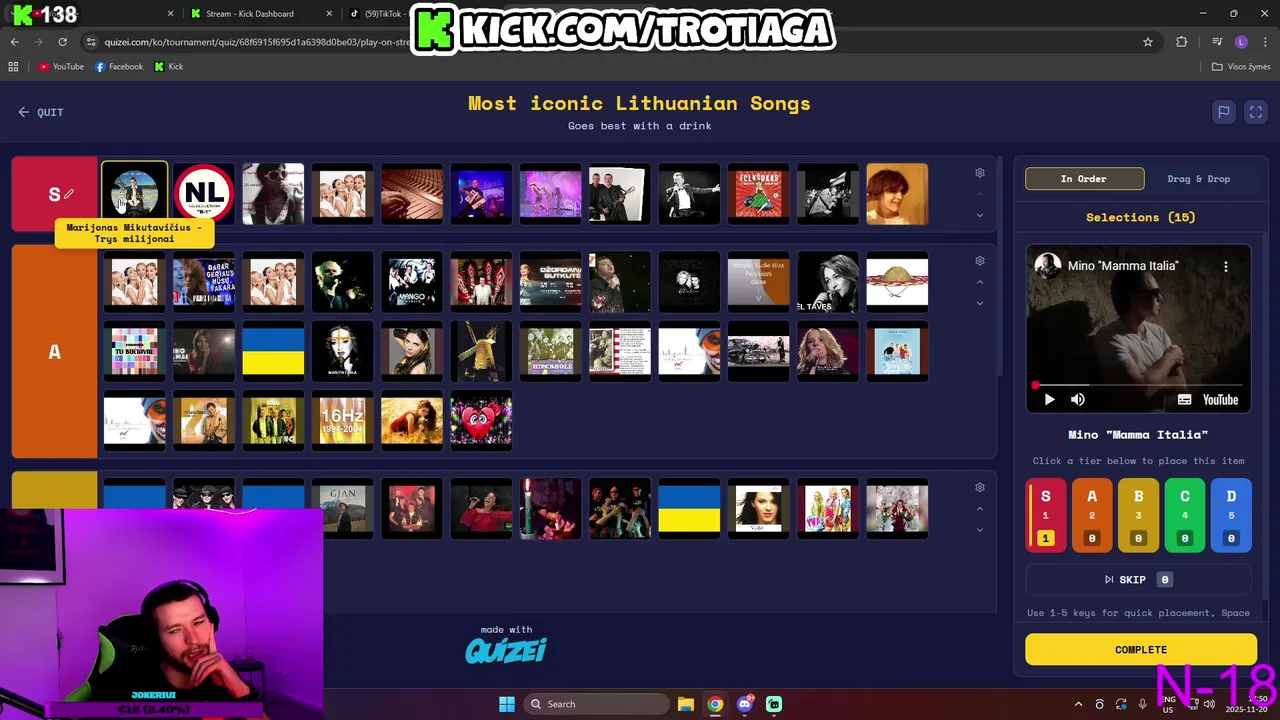Place the item in the C tier

click(x=1185, y=515)
